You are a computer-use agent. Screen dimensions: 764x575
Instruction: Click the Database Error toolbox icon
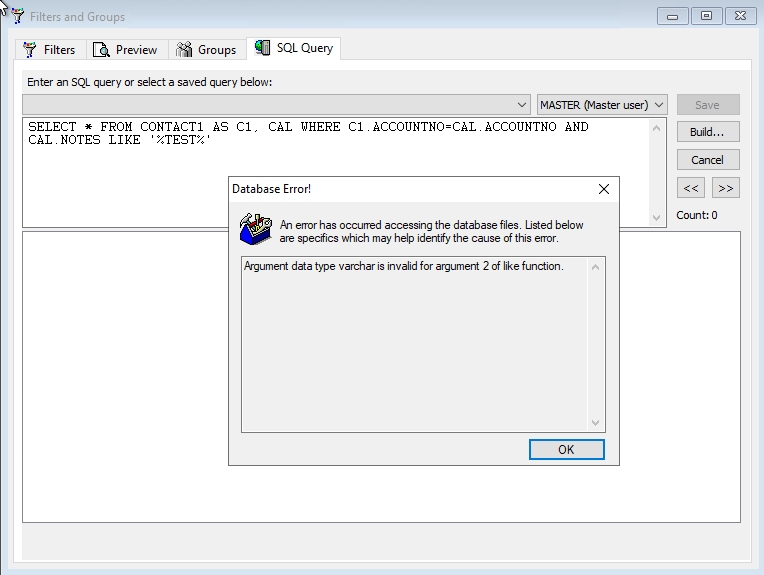[255, 228]
